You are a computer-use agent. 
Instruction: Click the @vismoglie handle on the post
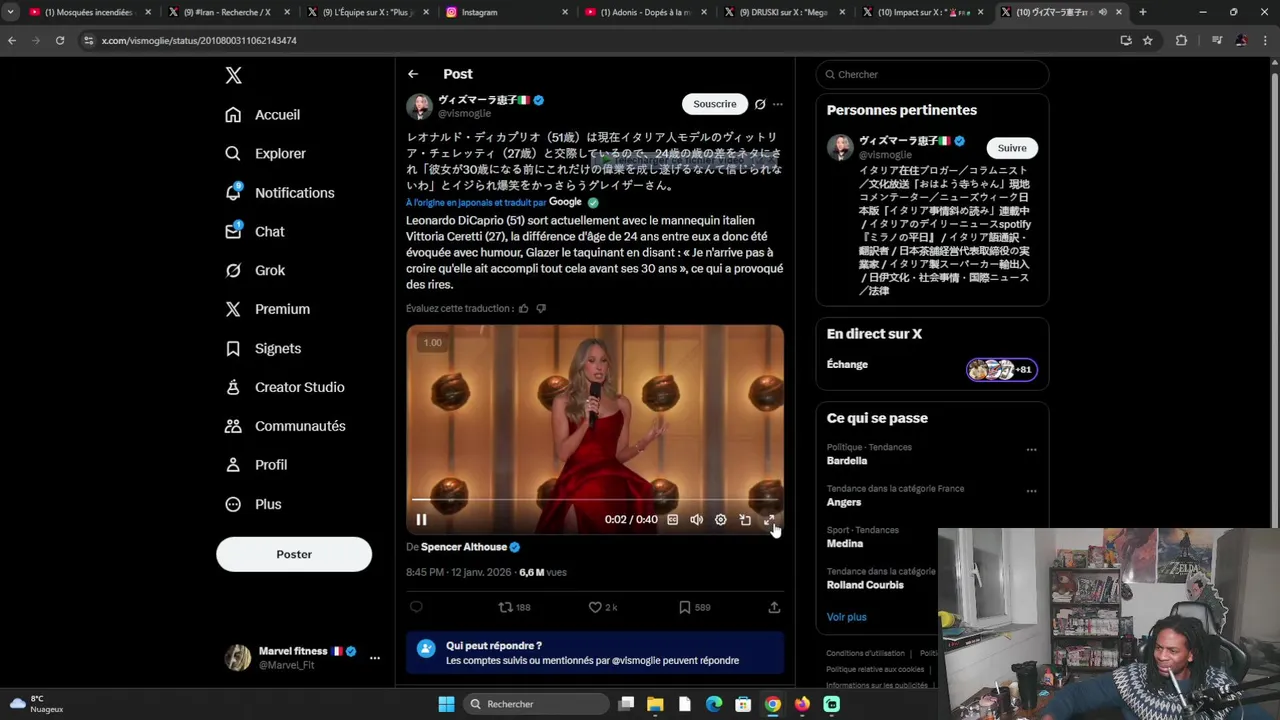(465, 114)
